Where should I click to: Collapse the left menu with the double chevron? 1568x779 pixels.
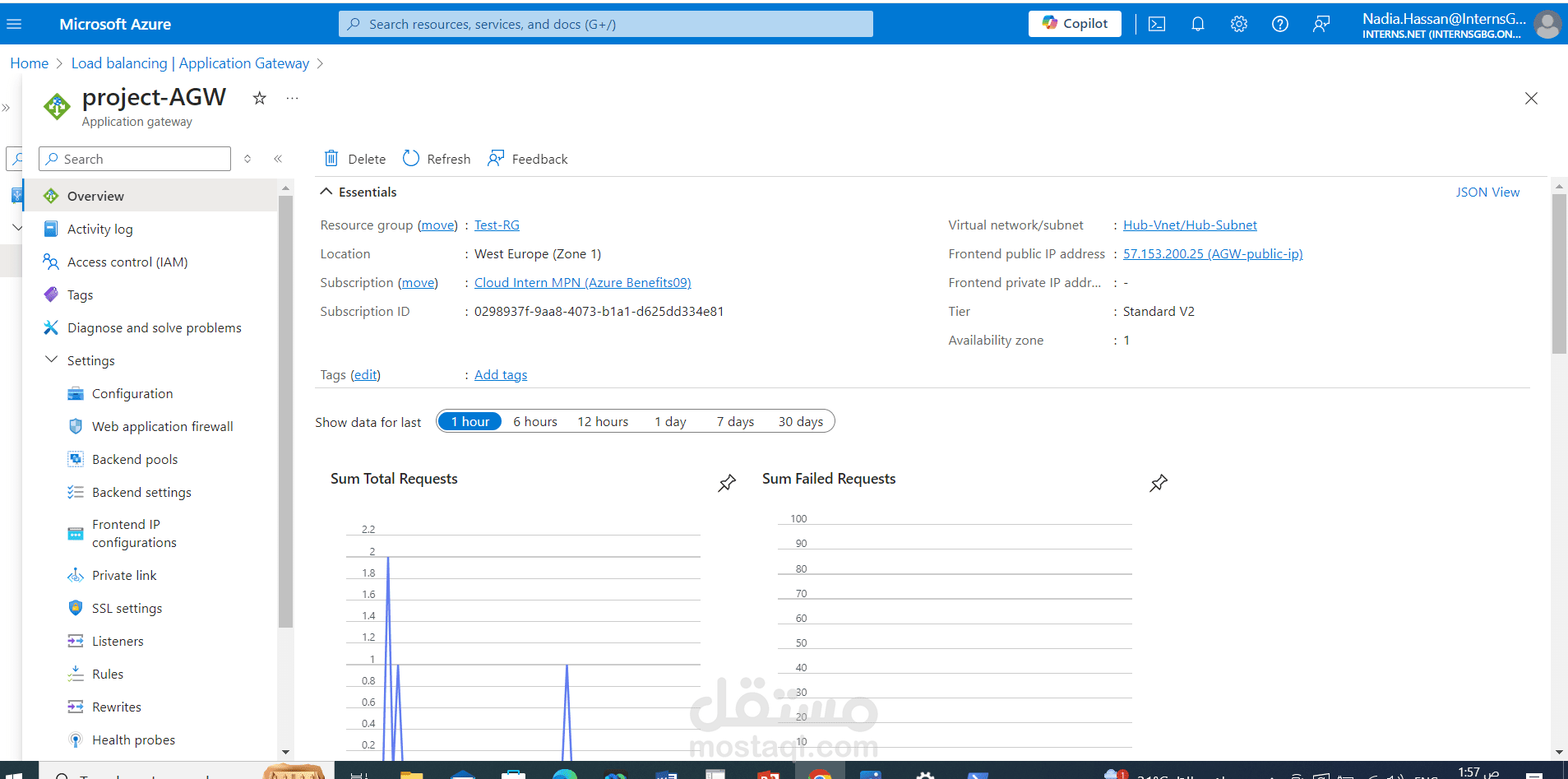pyautogui.click(x=278, y=158)
